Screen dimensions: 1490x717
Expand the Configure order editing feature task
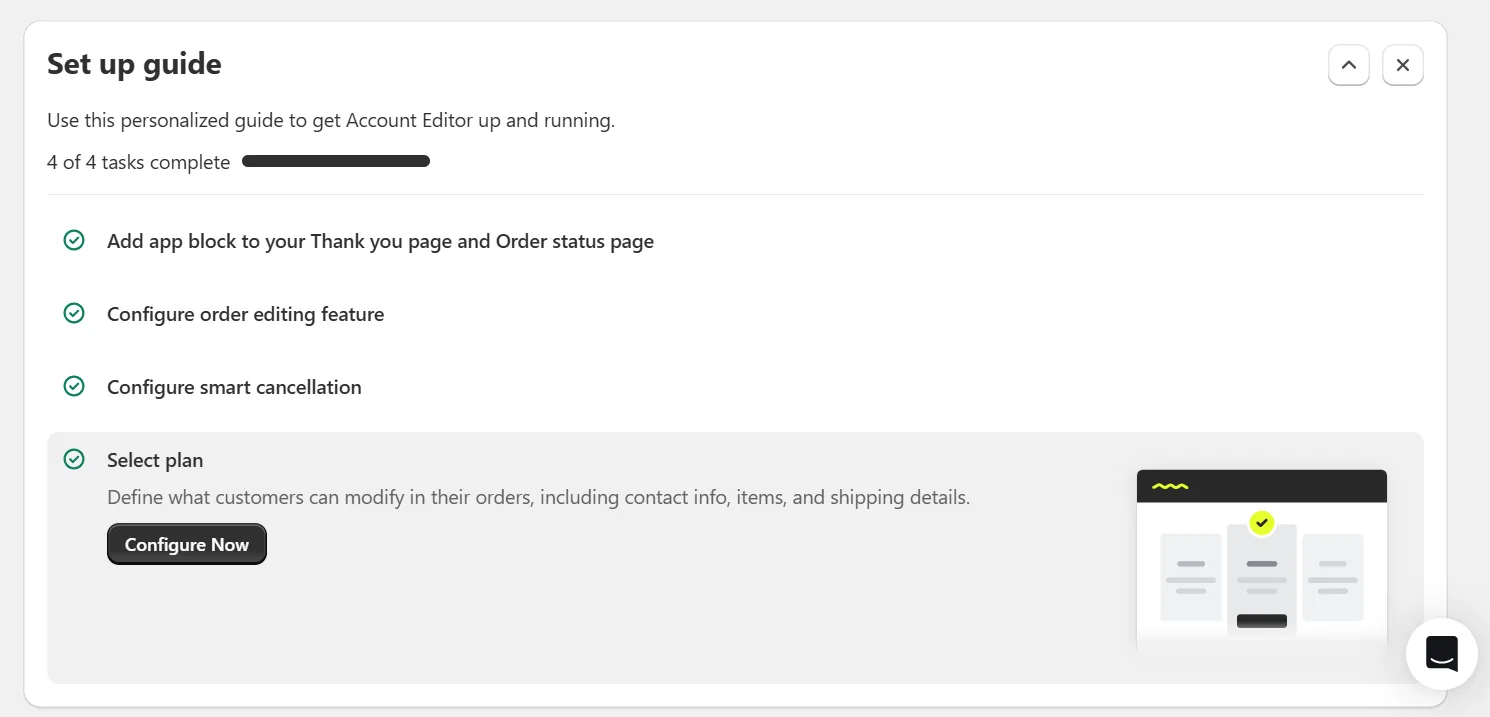(x=245, y=314)
